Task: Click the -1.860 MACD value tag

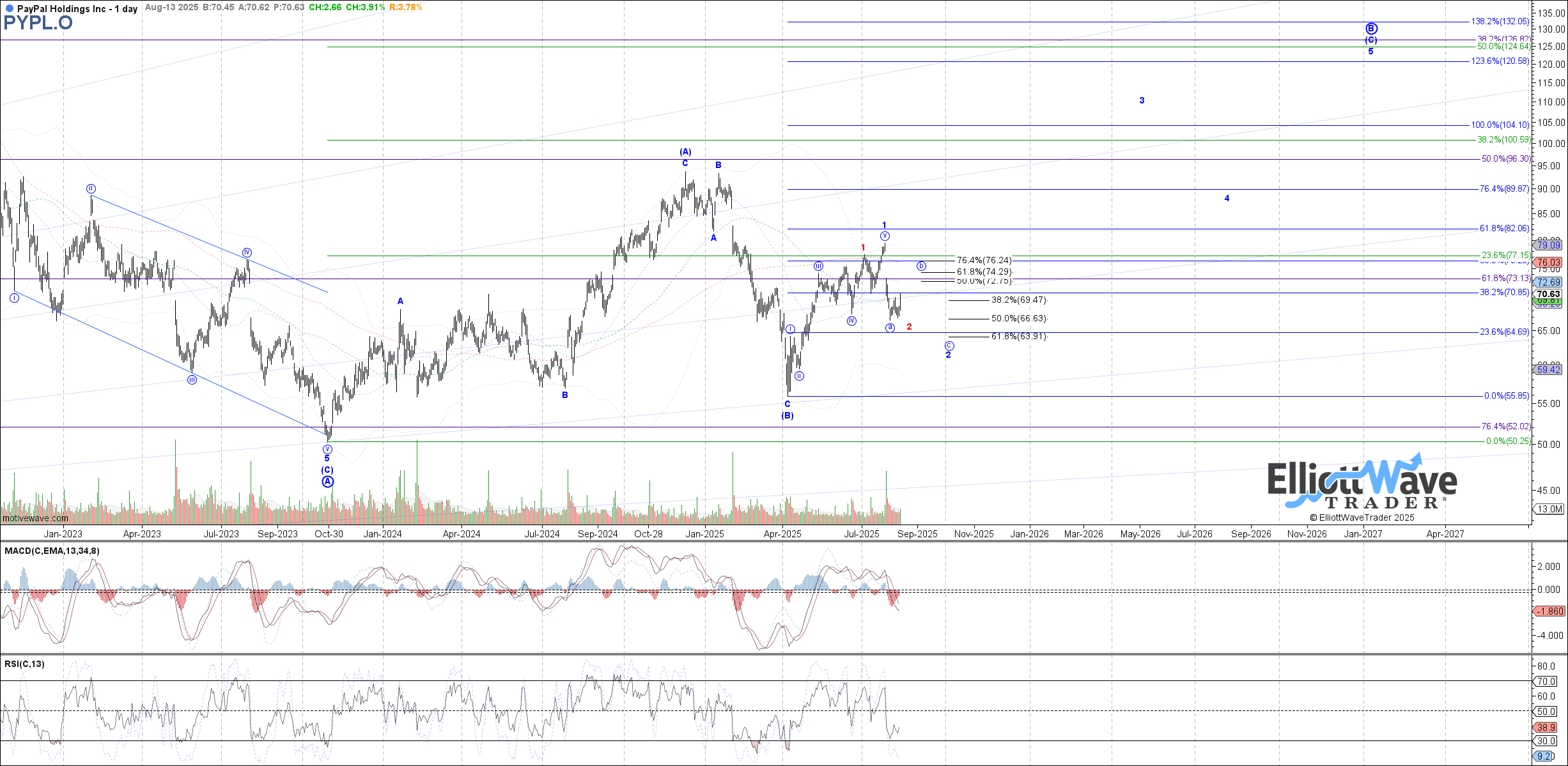Action: point(1550,611)
